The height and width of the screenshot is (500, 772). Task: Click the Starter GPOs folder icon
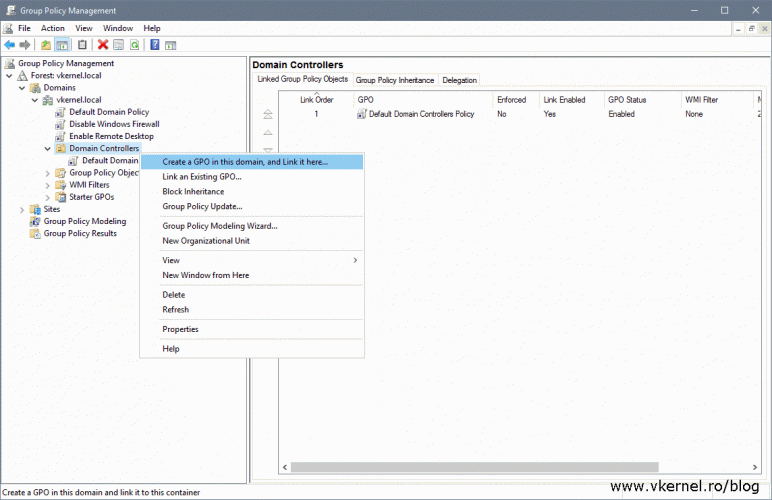[x=61, y=197]
